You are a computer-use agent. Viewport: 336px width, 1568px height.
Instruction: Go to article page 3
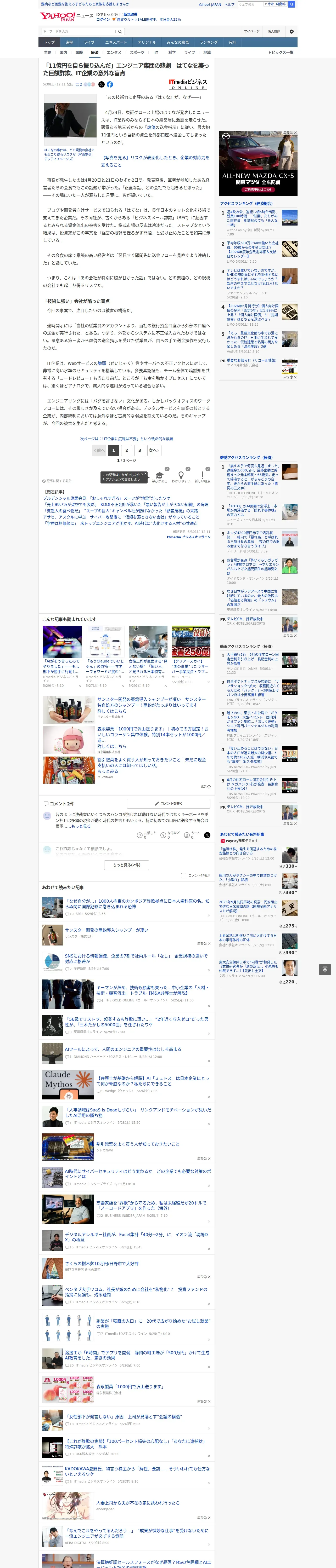pos(140,451)
